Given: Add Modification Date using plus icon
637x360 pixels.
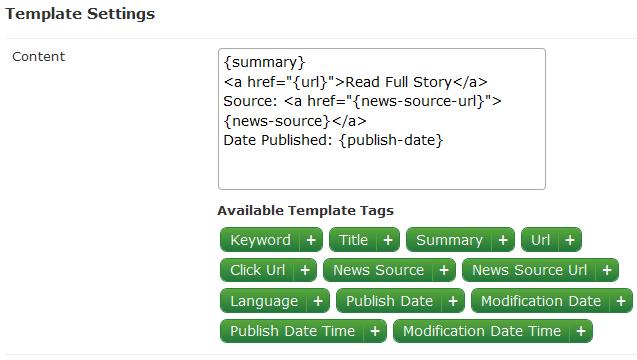Looking at the screenshot, I should 621,301.
